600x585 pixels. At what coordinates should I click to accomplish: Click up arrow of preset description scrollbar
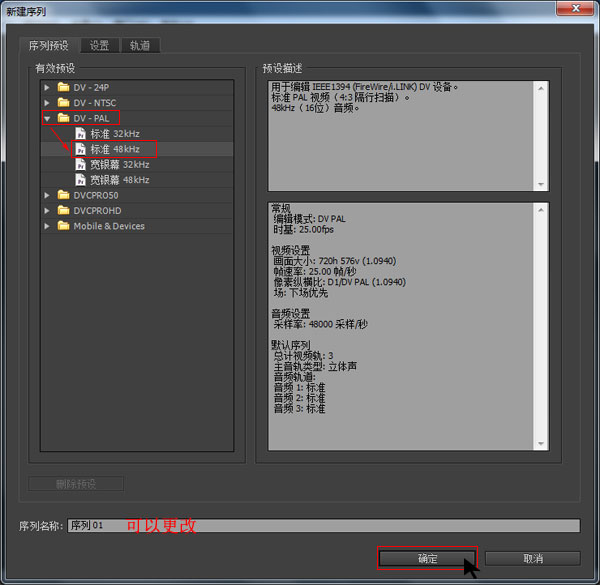(x=541, y=88)
